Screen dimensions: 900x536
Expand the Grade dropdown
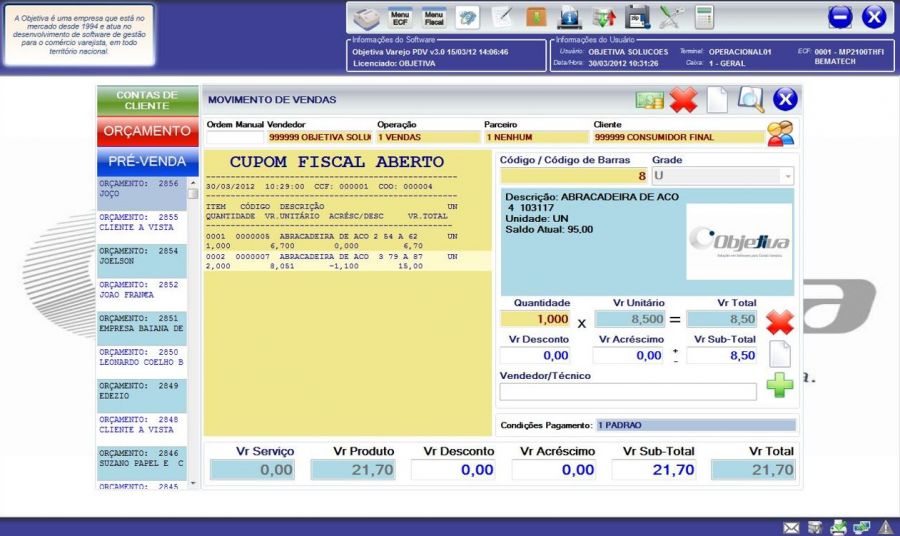pos(788,176)
